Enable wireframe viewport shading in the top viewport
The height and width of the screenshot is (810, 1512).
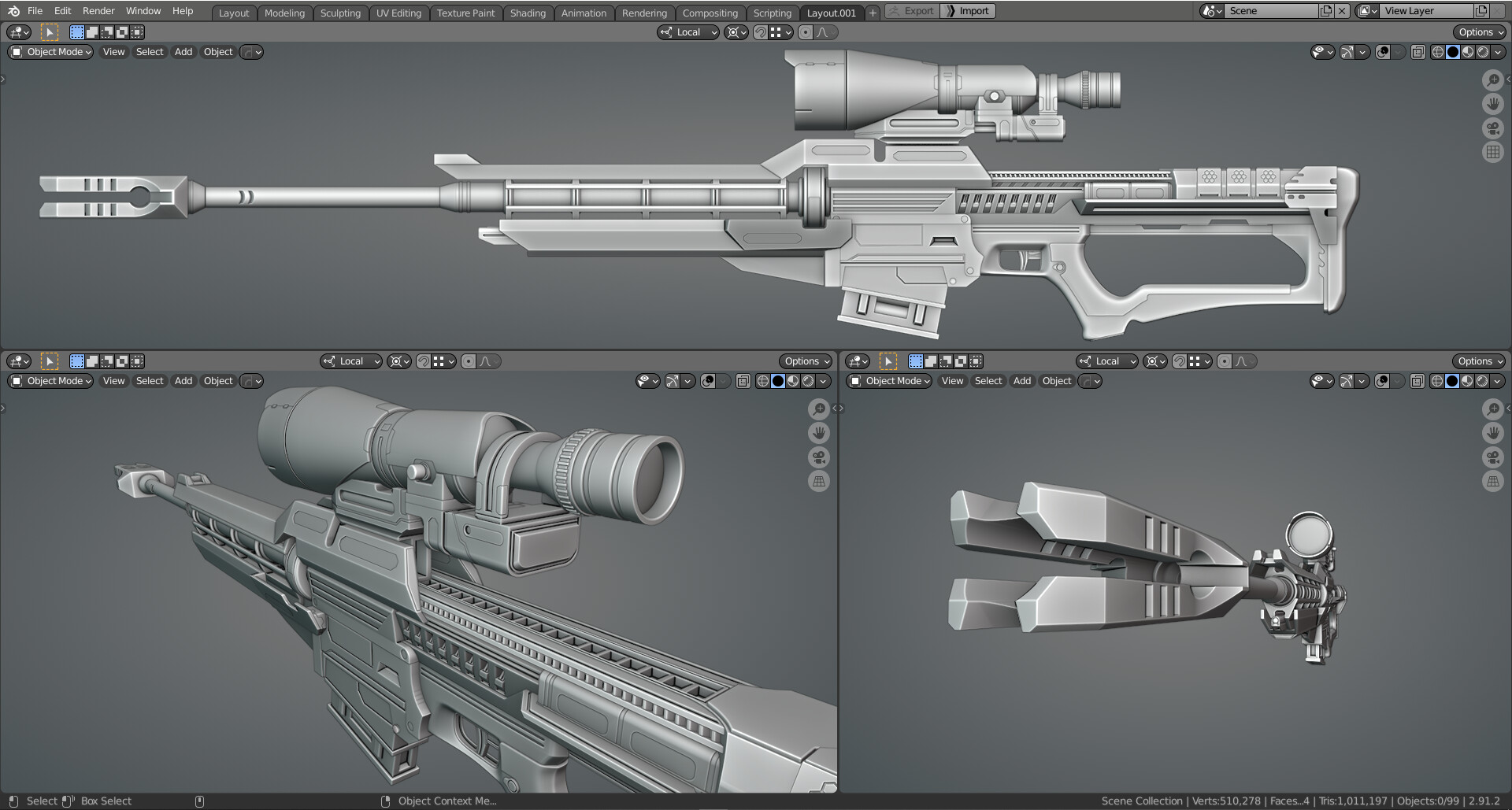tap(1437, 52)
